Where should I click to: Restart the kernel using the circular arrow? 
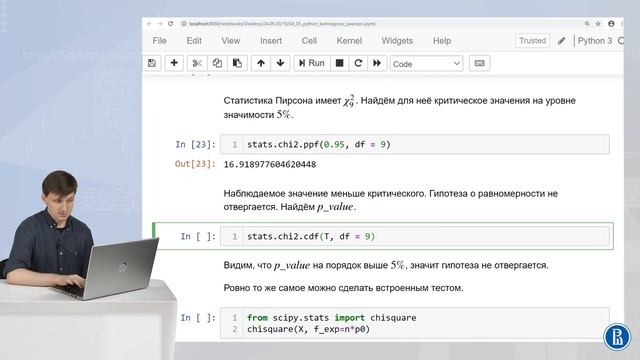click(x=358, y=63)
